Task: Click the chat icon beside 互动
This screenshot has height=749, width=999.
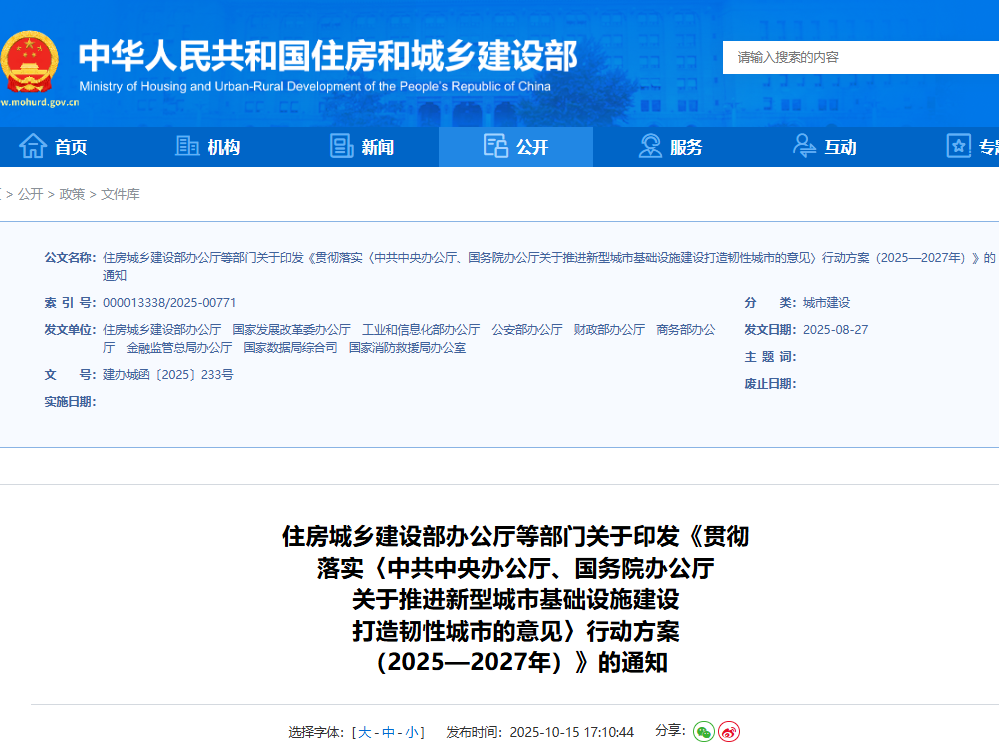Action: coord(805,146)
